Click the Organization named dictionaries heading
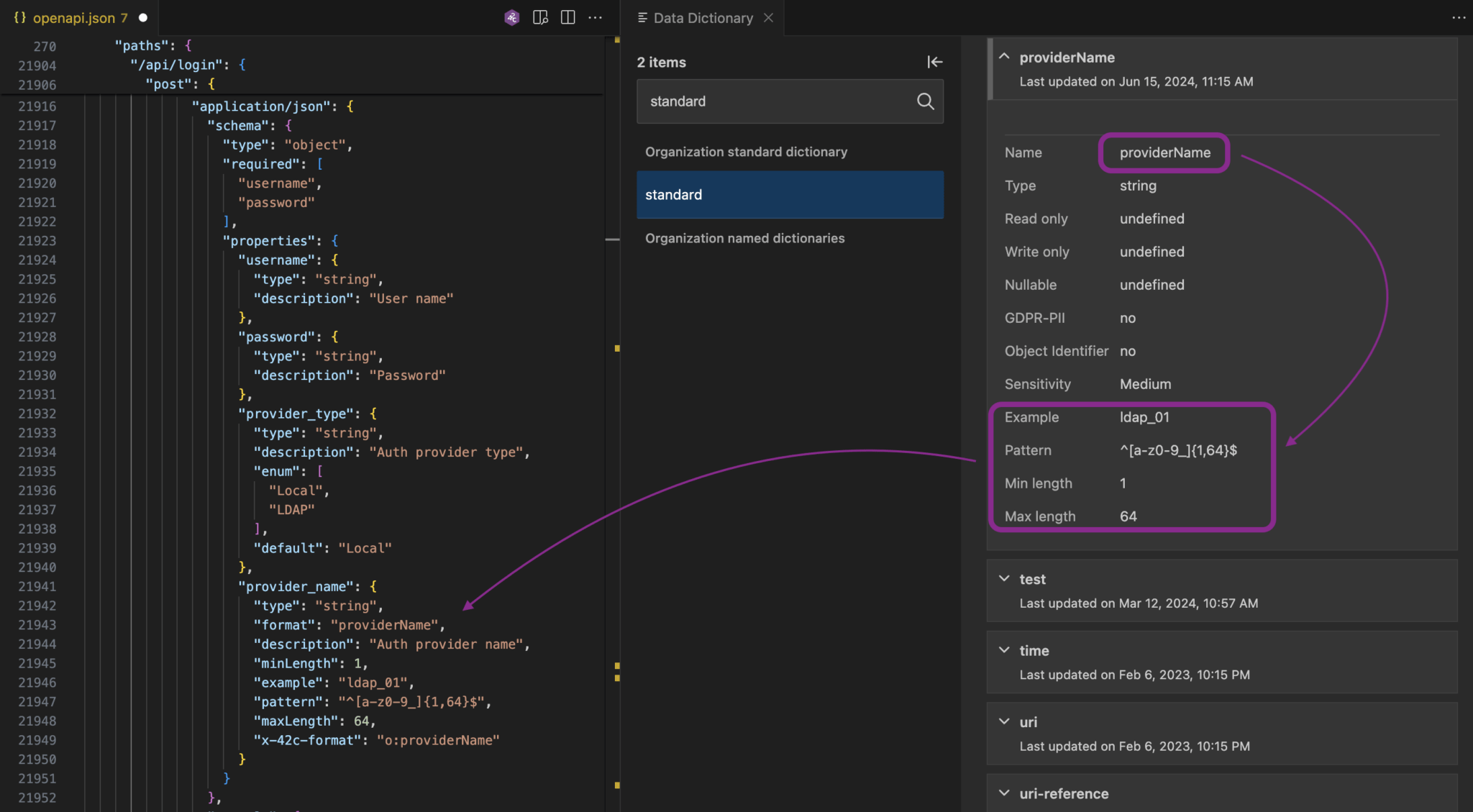 745,238
